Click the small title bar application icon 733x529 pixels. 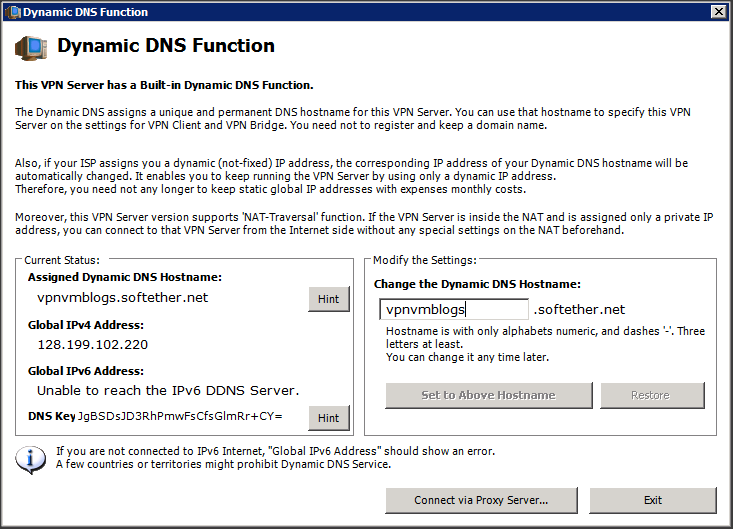11,12
